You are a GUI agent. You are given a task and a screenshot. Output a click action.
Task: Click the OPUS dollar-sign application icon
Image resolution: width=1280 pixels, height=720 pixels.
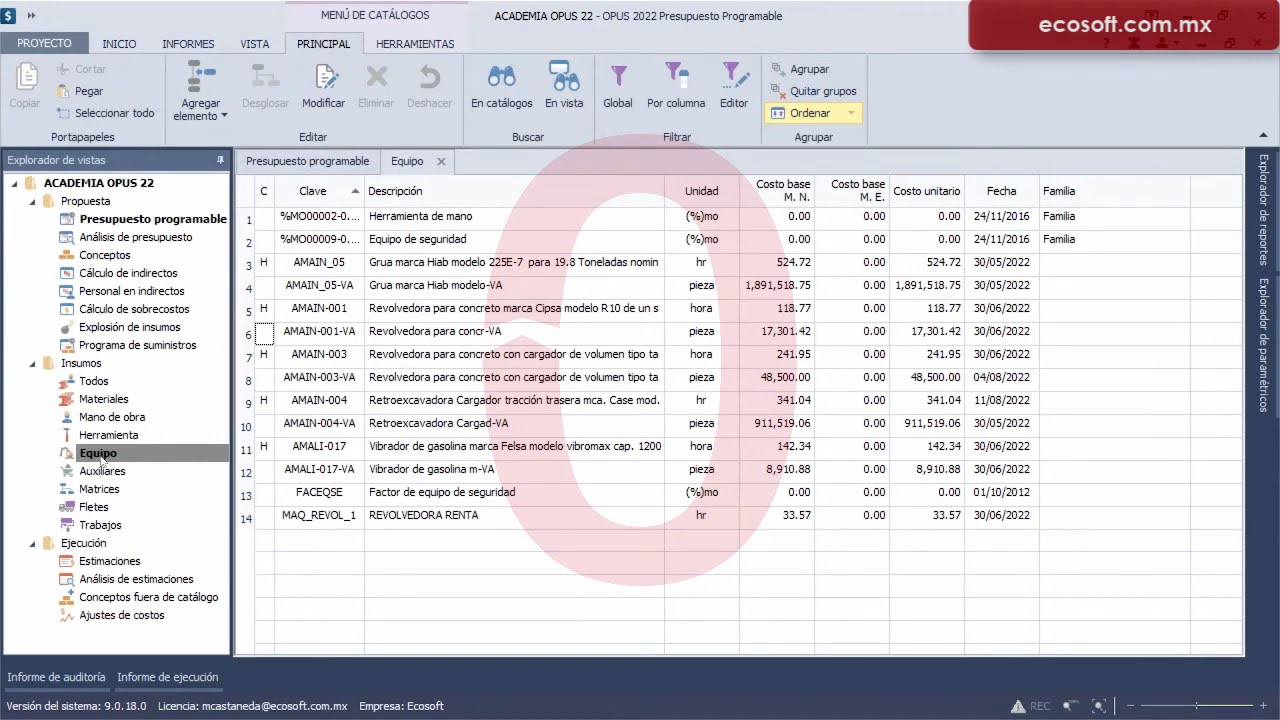pos(9,16)
